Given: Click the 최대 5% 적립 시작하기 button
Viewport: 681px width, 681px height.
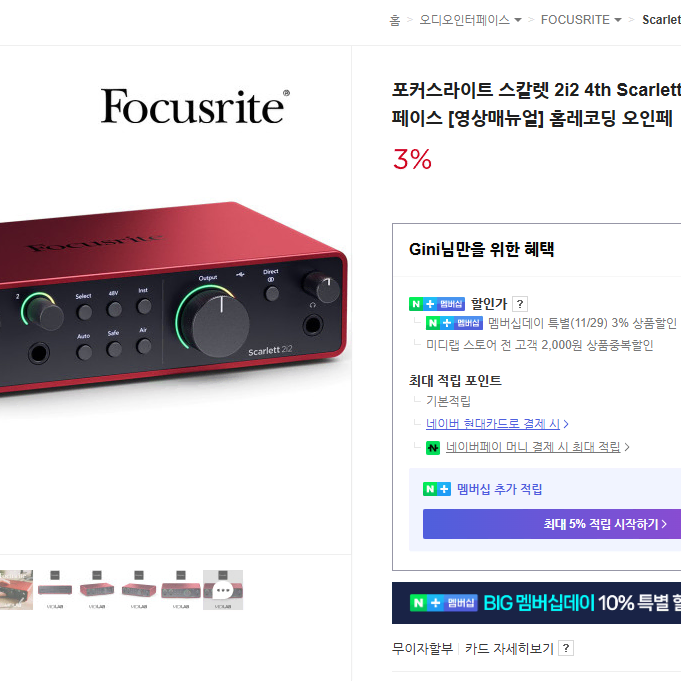Looking at the screenshot, I should click(552, 524).
